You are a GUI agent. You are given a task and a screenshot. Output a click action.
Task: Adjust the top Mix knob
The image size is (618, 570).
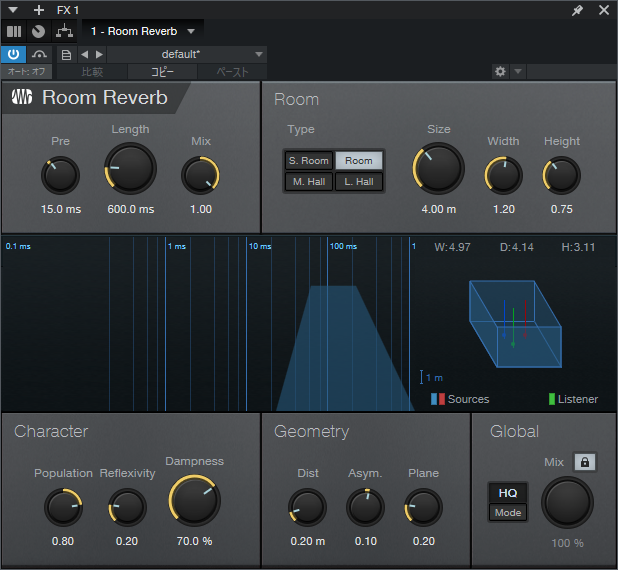201,175
